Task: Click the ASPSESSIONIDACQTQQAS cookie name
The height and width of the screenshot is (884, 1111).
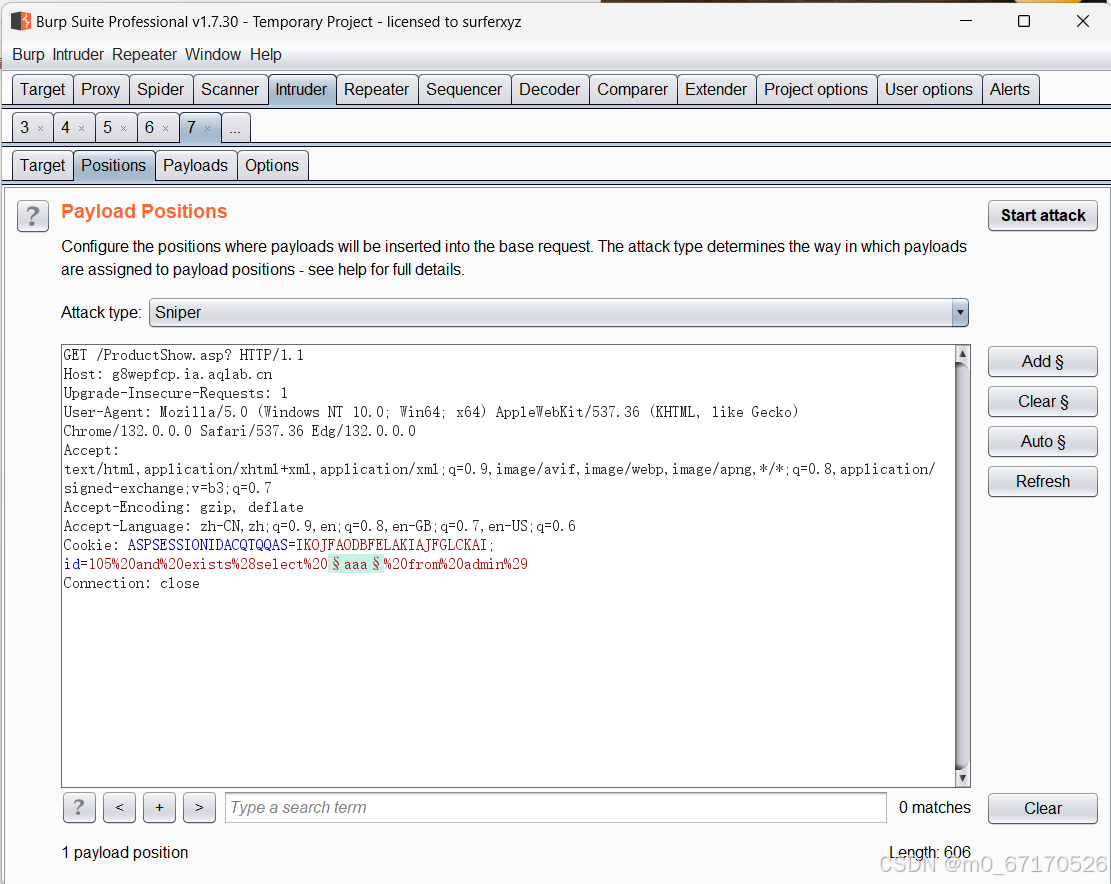Action: click(x=208, y=545)
